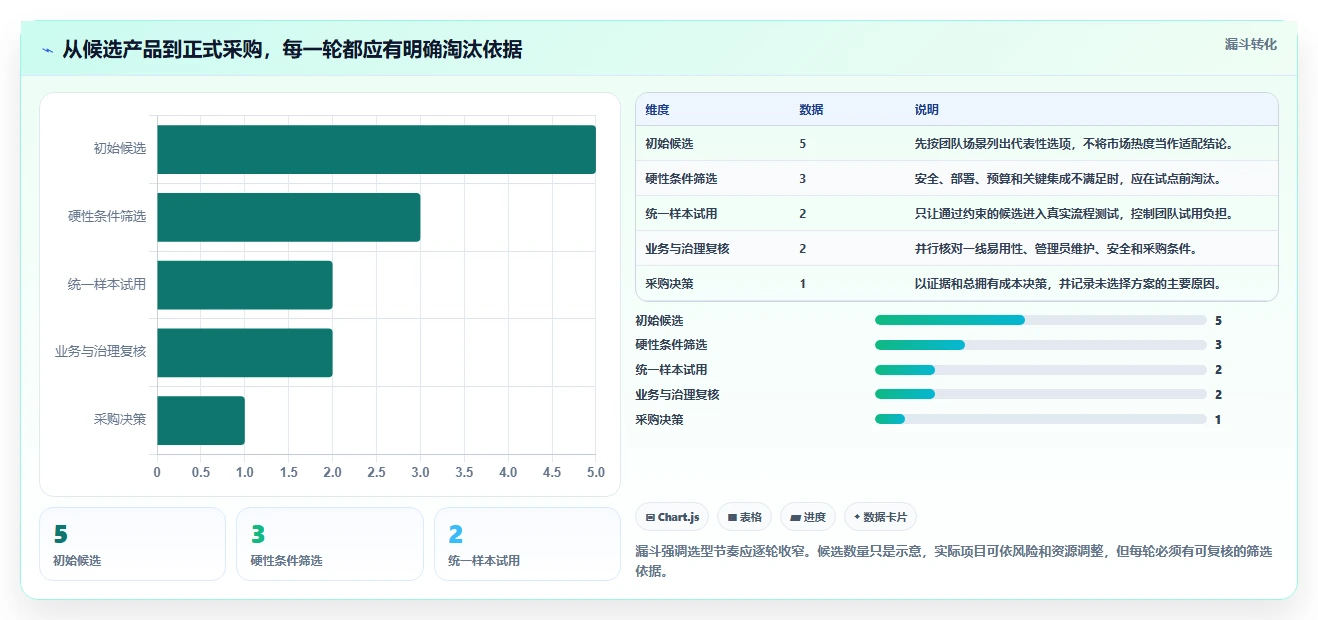This screenshot has width=1318, height=620.
Task: Click the value 1 beside the 采购决策 progress bar
Action: 1218,419
